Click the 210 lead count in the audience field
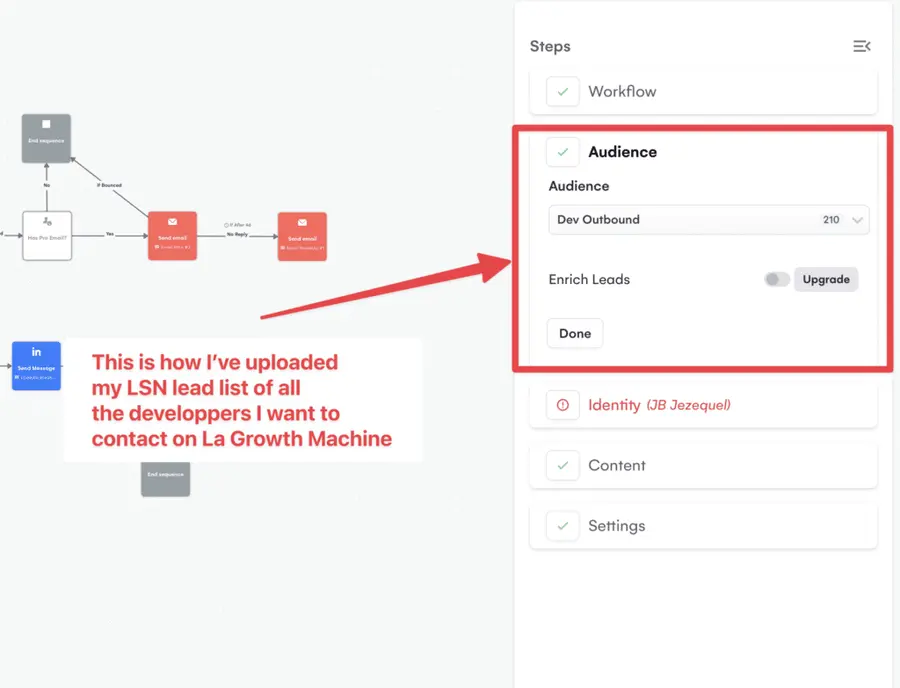The height and width of the screenshot is (688, 900). (831, 220)
